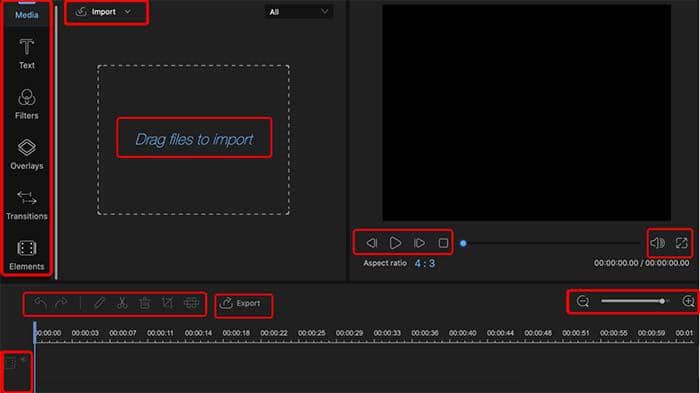
Task: Open the Elements panel
Action: click(x=27, y=256)
